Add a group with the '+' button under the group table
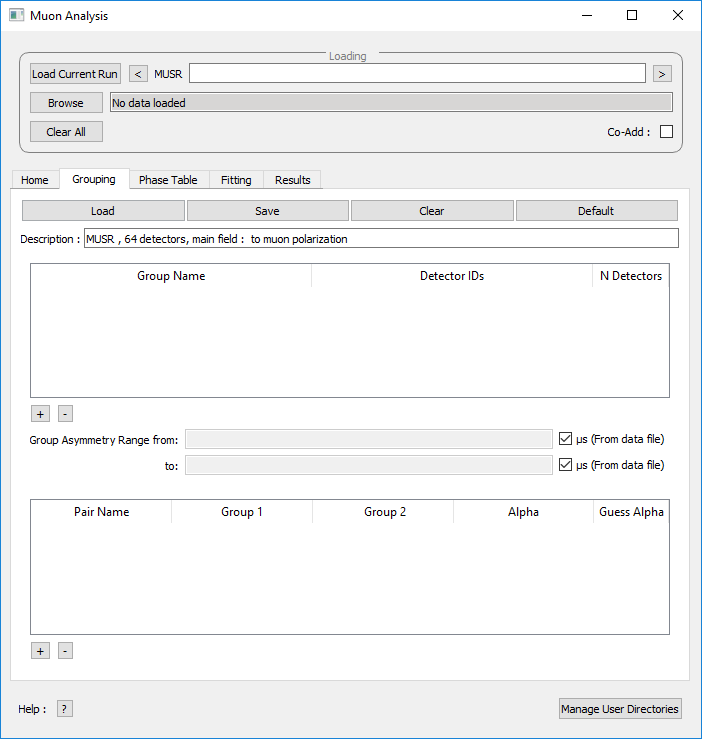702x739 pixels. pyautogui.click(x=40, y=414)
